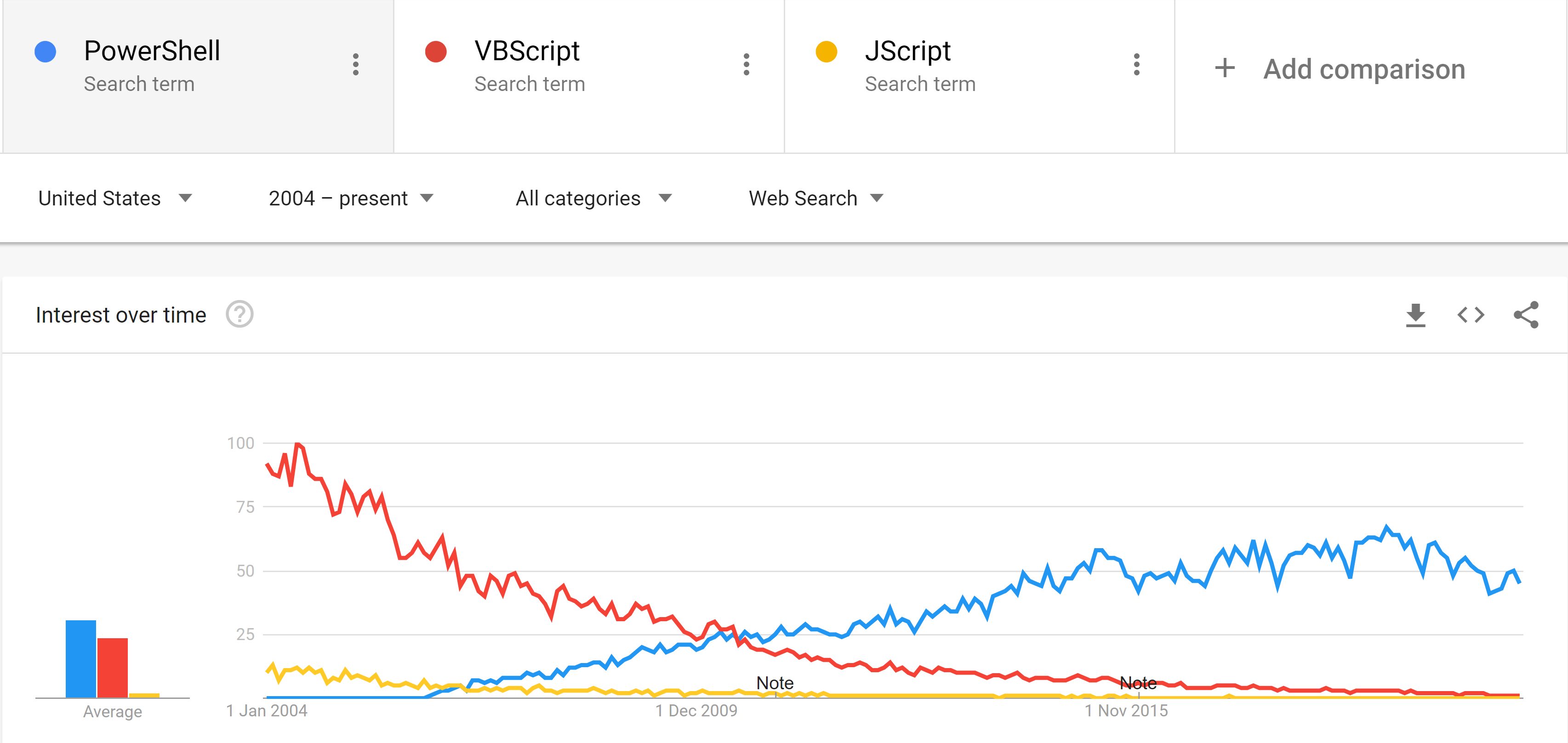Open embed code for the chart

[x=1471, y=315]
